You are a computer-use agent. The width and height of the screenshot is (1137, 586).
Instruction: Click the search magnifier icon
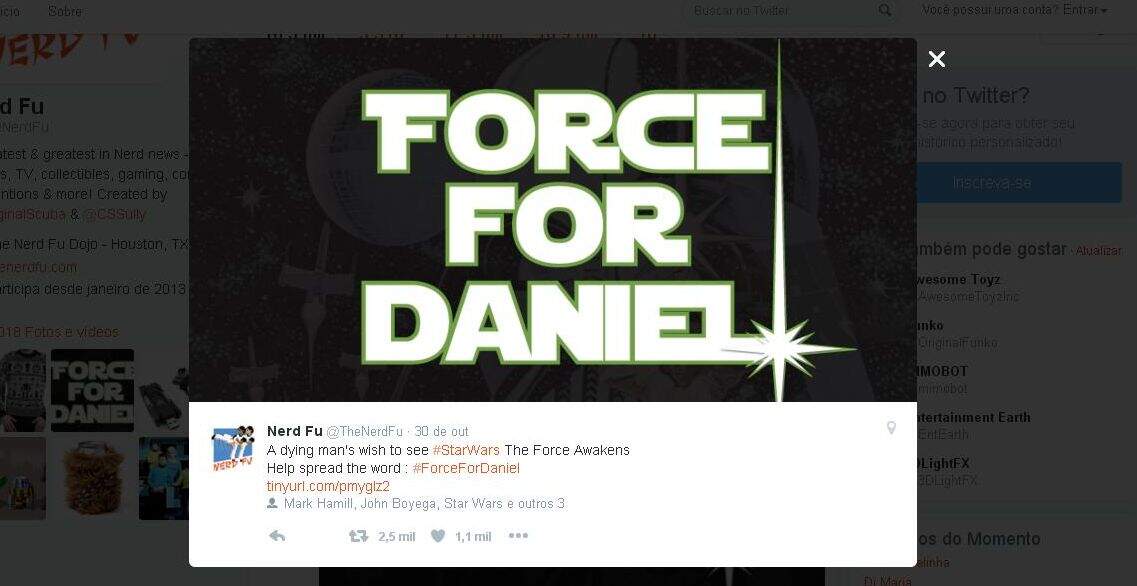[x=885, y=11]
